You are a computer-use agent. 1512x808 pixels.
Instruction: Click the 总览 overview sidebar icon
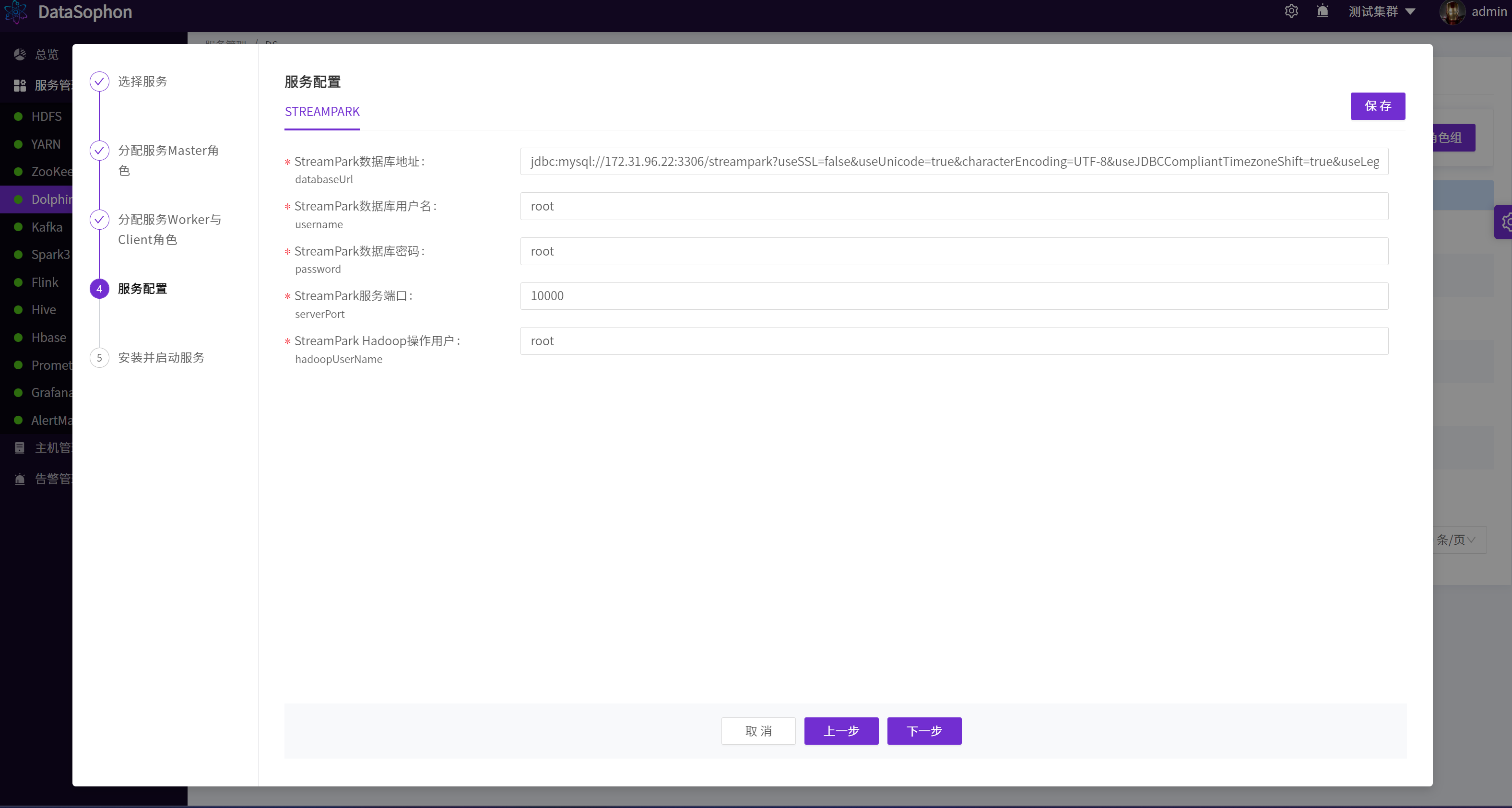(19, 54)
